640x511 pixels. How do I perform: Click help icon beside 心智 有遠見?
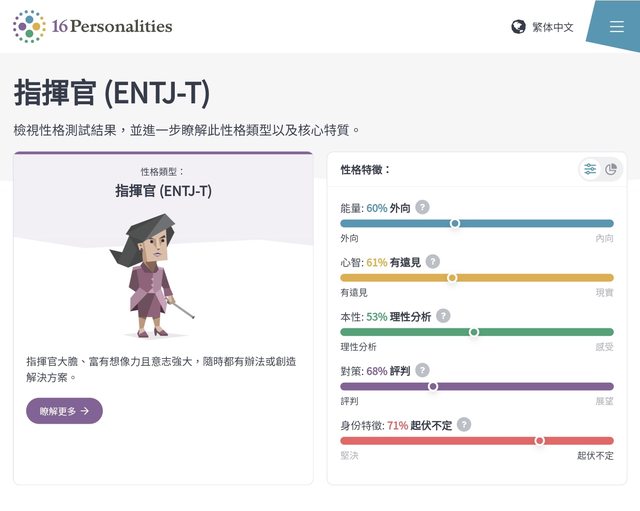pyautogui.click(x=432, y=262)
